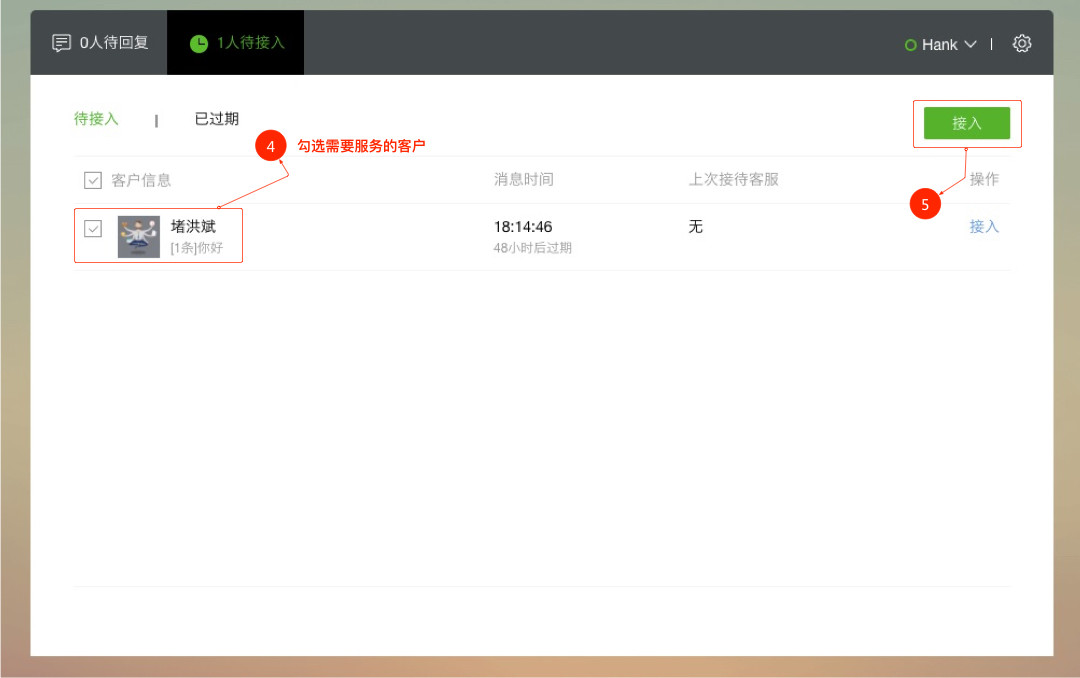1080x678 pixels.
Task: Click the chat bubble icon for pending replies
Action: tap(61, 43)
